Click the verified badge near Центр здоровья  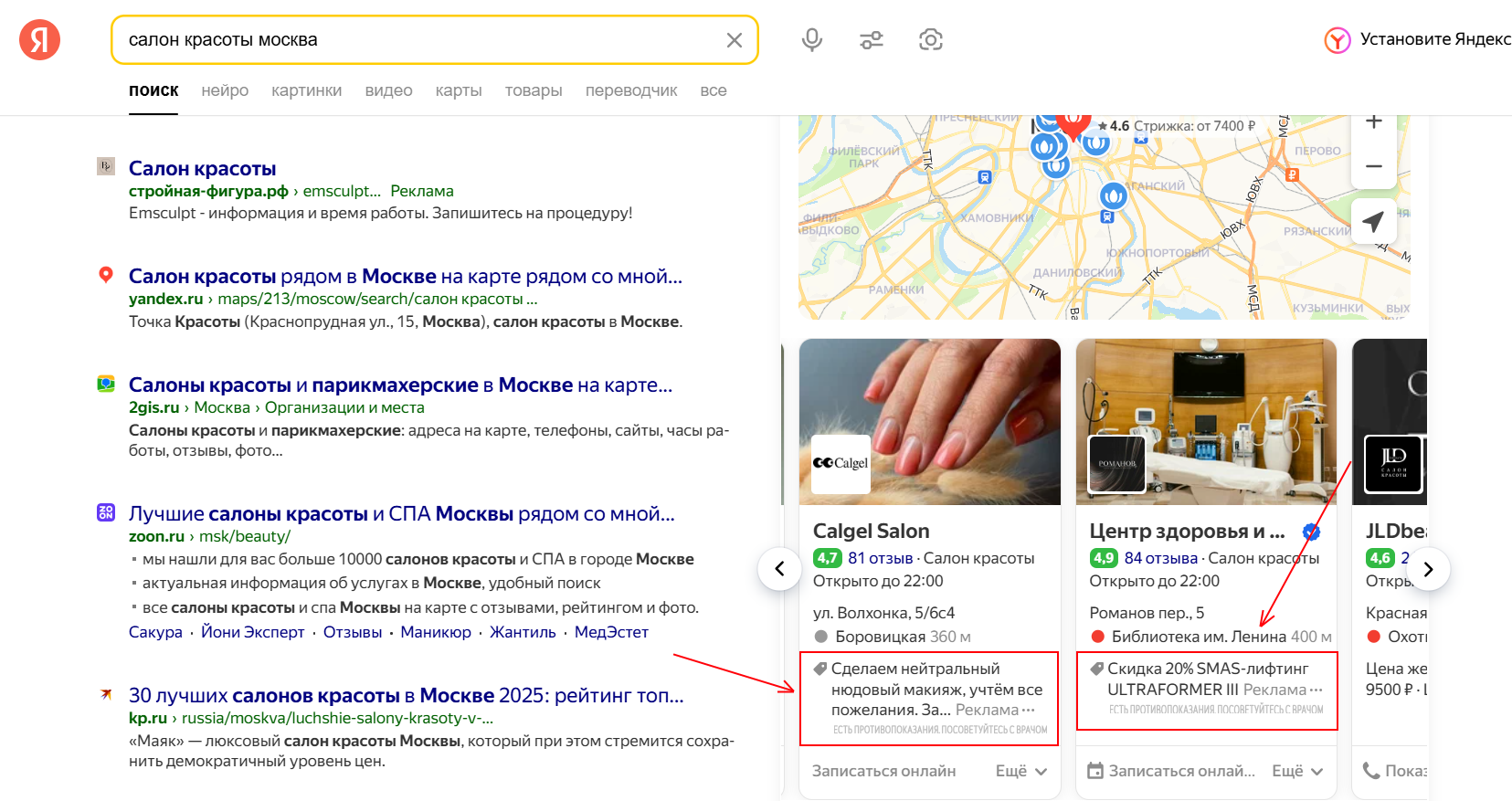pos(1311,532)
